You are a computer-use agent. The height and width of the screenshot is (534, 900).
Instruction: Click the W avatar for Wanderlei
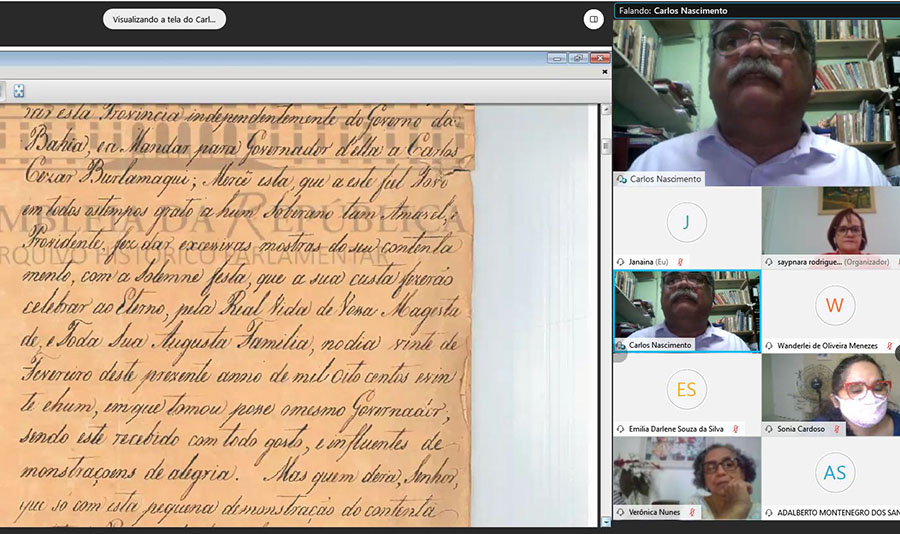pos(834,305)
